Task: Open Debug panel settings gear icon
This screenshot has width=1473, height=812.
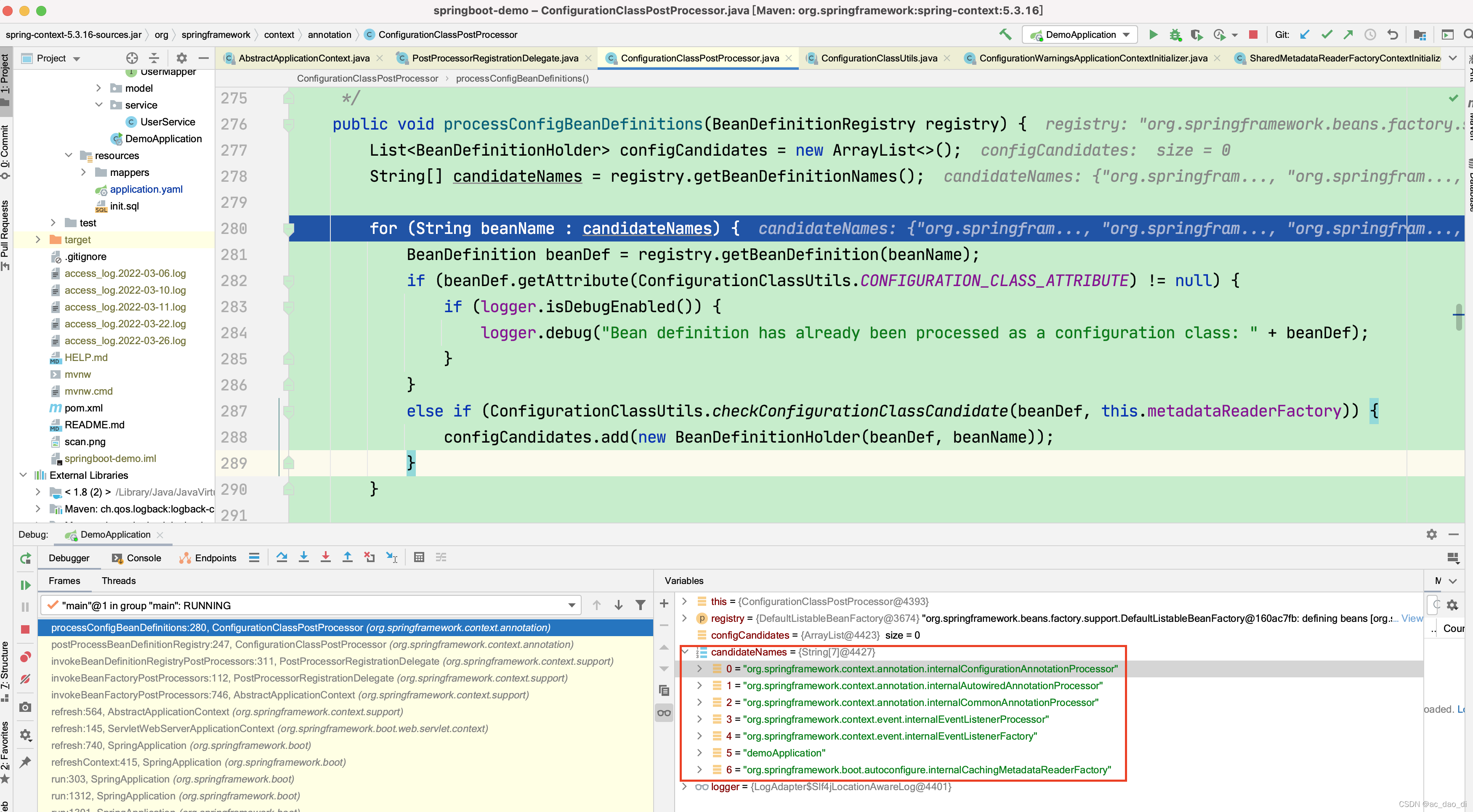Action: (x=1431, y=534)
